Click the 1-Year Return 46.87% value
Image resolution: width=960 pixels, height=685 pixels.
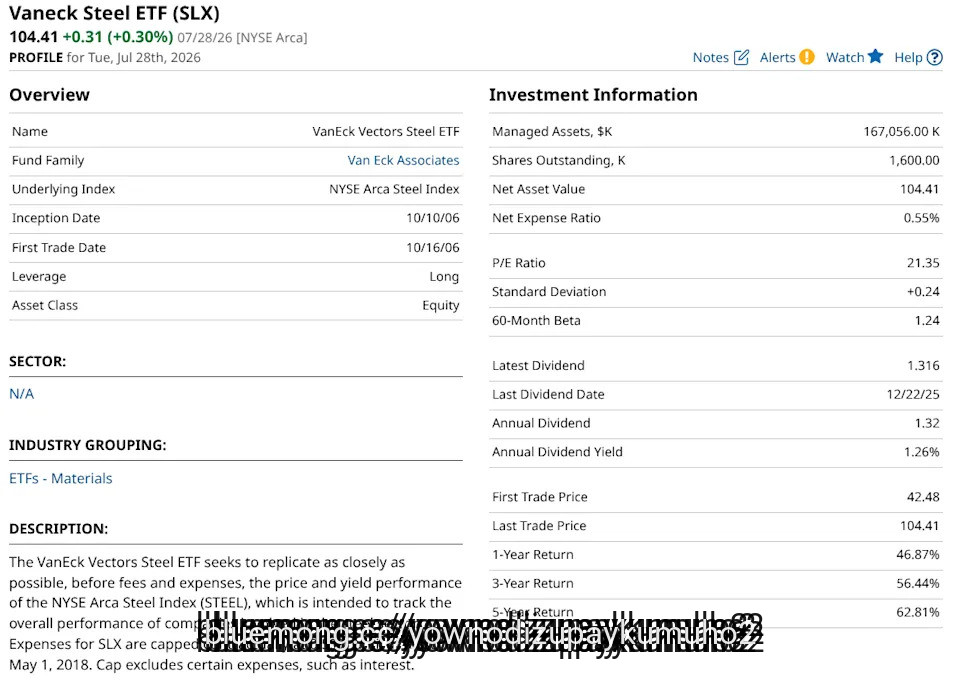click(917, 555)
